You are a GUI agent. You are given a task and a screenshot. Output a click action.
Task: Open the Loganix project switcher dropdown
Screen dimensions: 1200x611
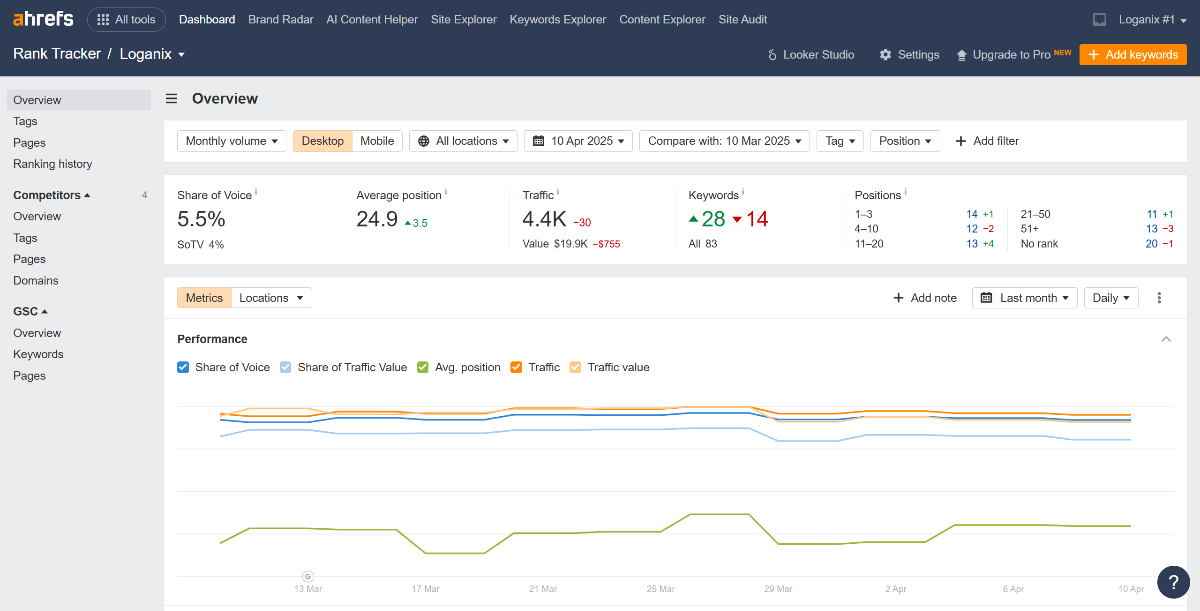pos(151,54)
